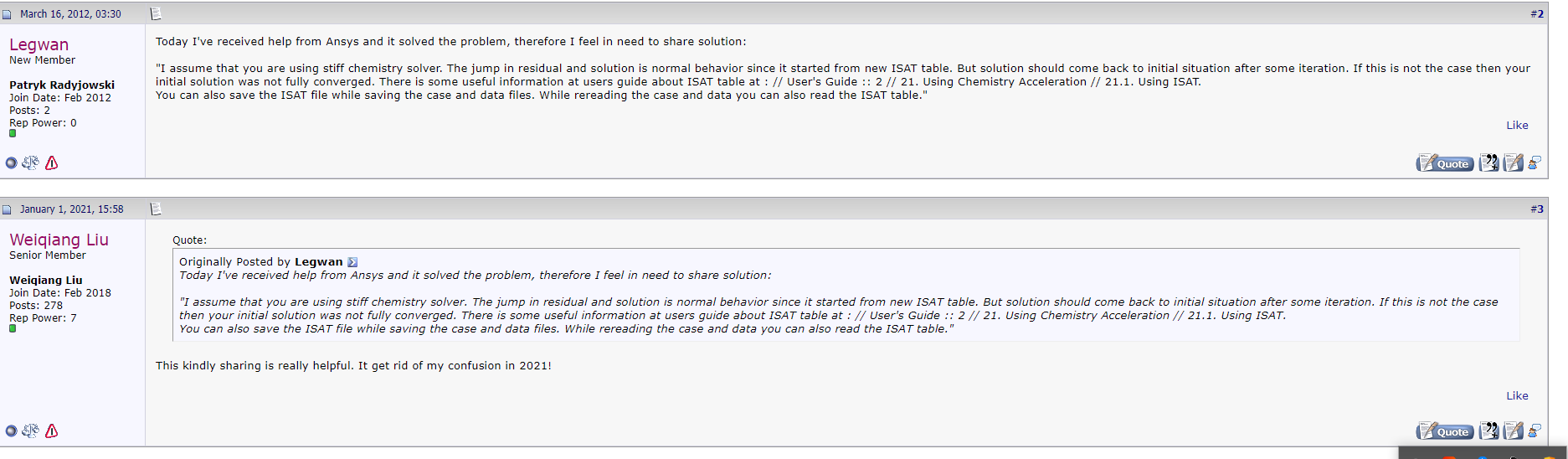The height and width of the screenshot is (459, 1568).
Task: Open permalink #2 of Legwan's post
Action: pos(1537,13)
